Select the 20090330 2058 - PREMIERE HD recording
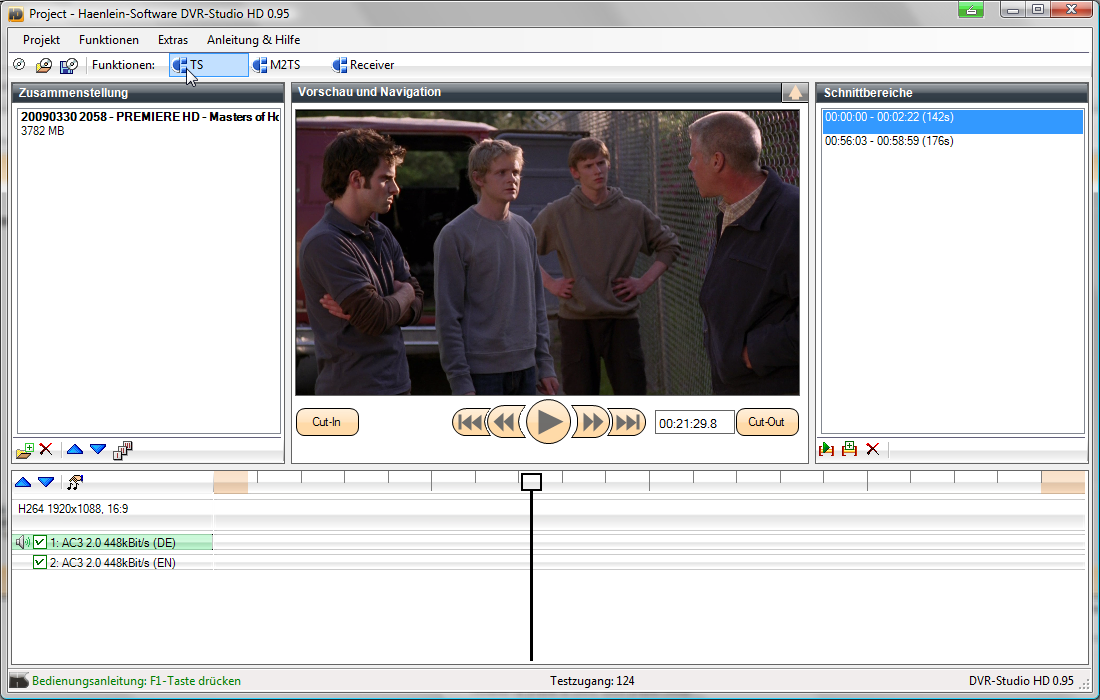1100x700 pixels. point(149,123)
